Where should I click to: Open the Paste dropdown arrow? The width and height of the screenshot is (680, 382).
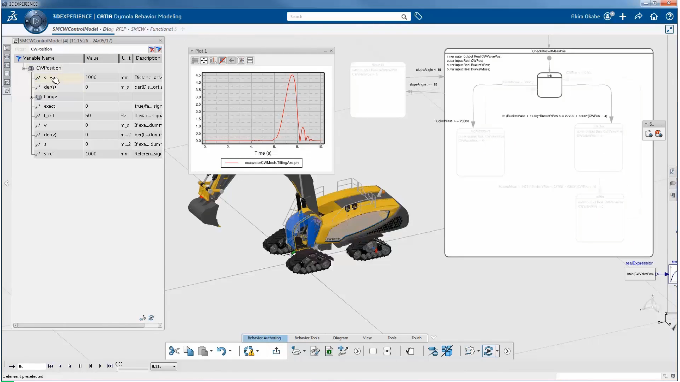tap(211, 351)
